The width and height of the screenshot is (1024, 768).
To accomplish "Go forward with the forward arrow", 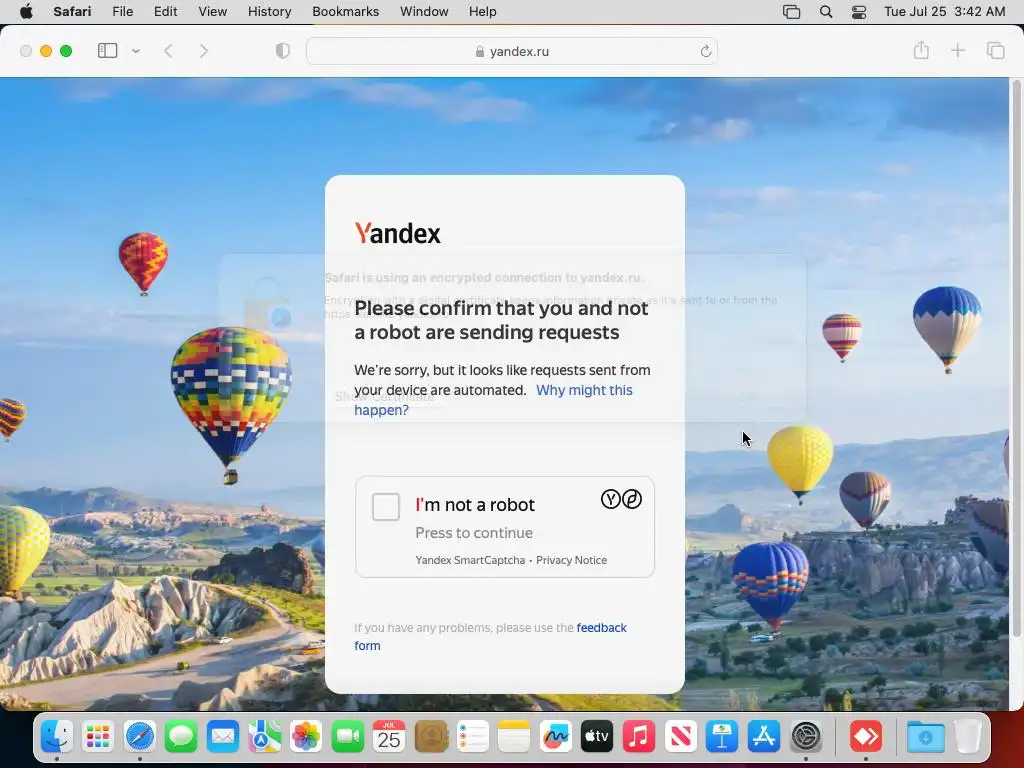I will 203,51.
